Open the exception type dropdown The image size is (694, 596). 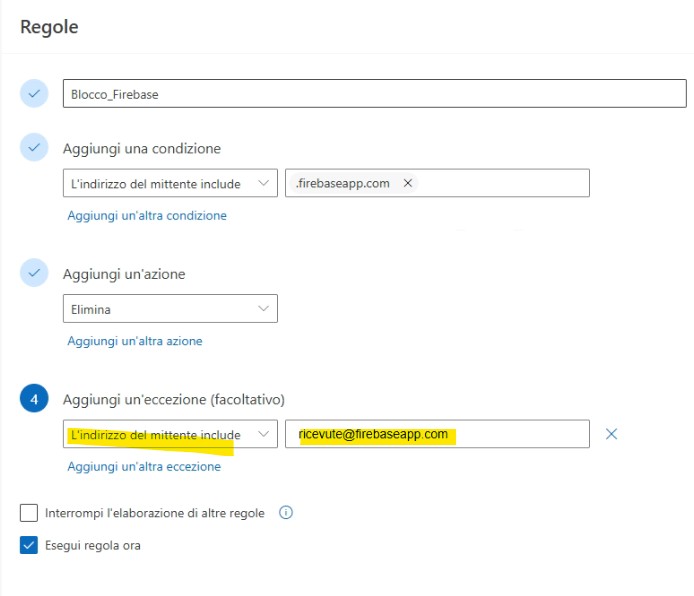[170, 434]
